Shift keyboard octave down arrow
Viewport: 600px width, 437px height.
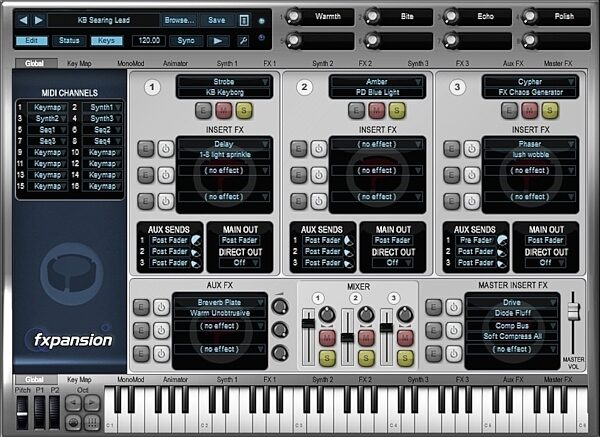[x=73, y=403]
